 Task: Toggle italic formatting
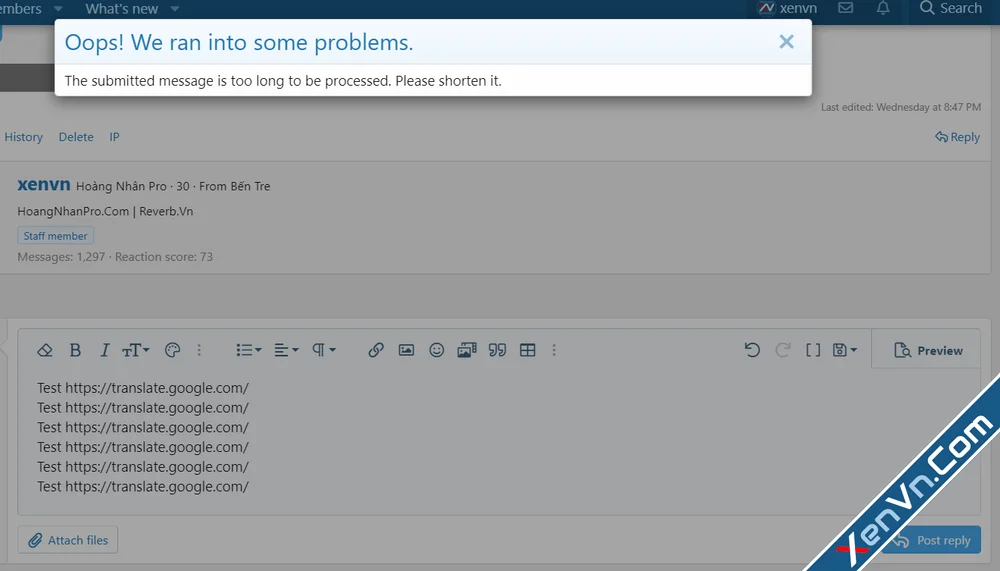click(x=105, y=350)
